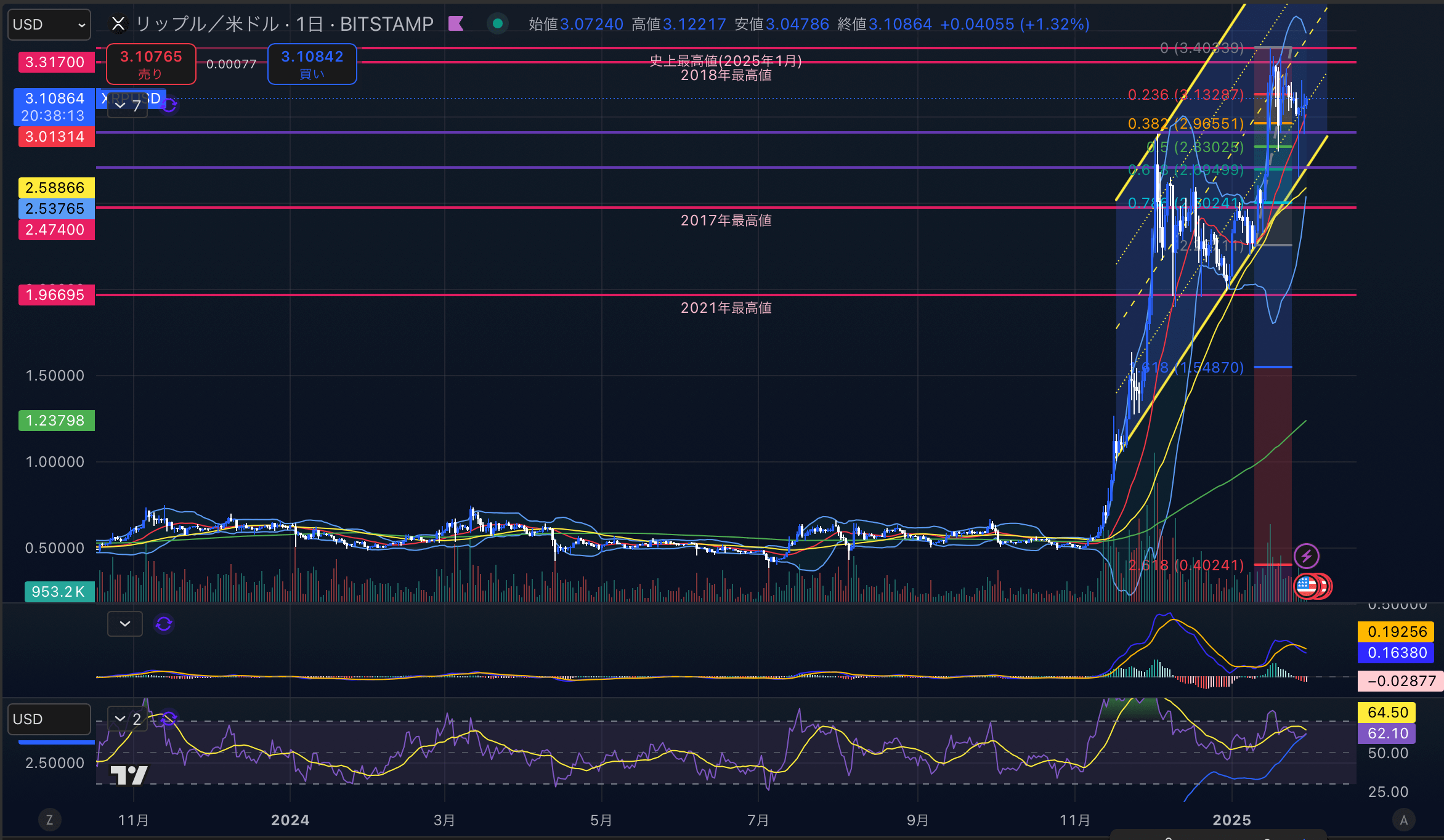
Task: Click the 2021年最高値 line label
Action: click(726, 308)
